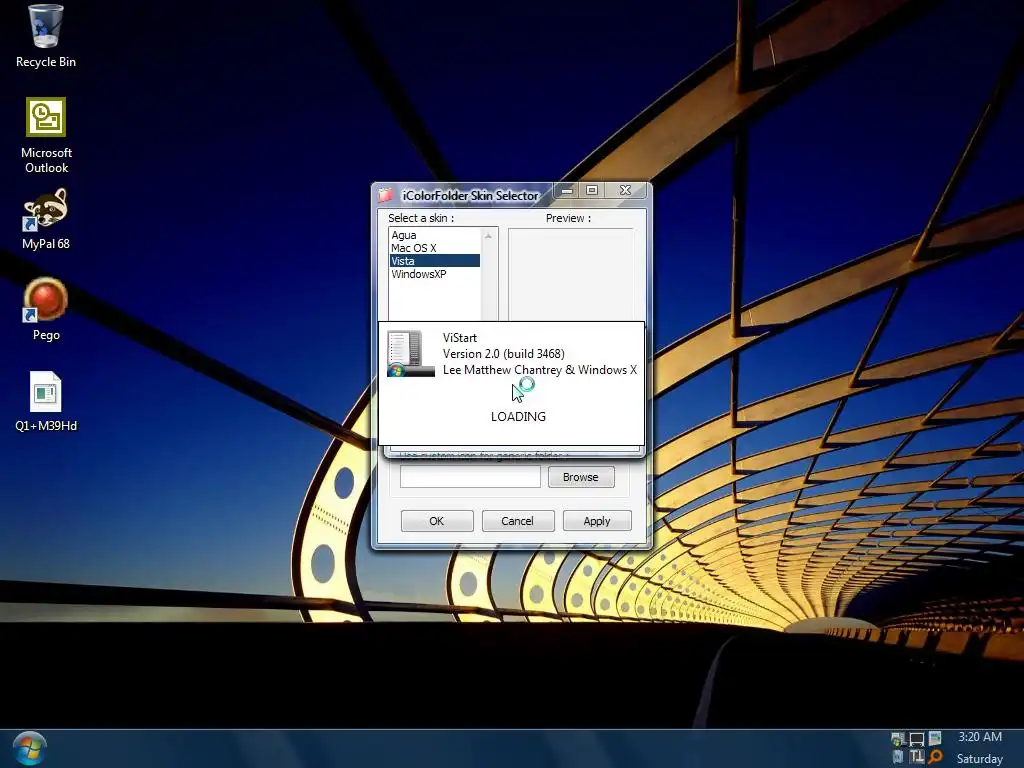Screen dimensions: 1024x768
Task: Select the Agua skin
Action: [434, 235]
